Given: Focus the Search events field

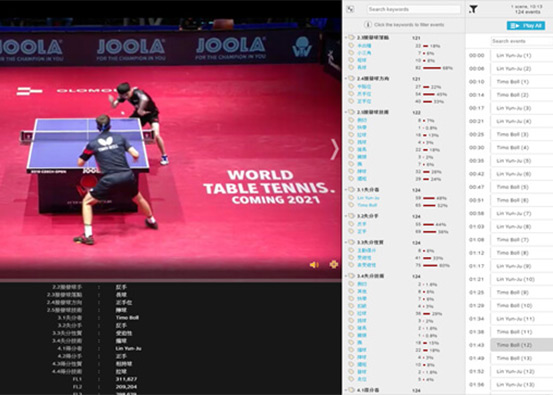Looking at the screenshot, I should 522,41.
